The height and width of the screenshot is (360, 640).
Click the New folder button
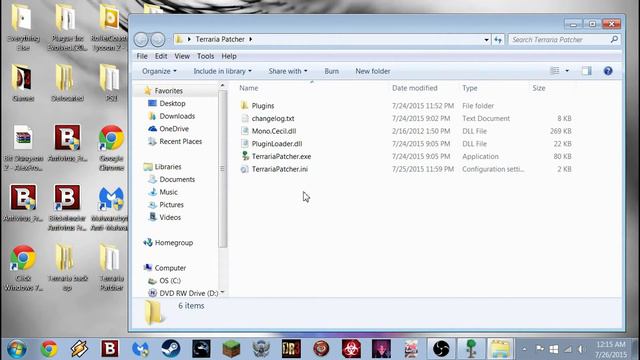373,71
